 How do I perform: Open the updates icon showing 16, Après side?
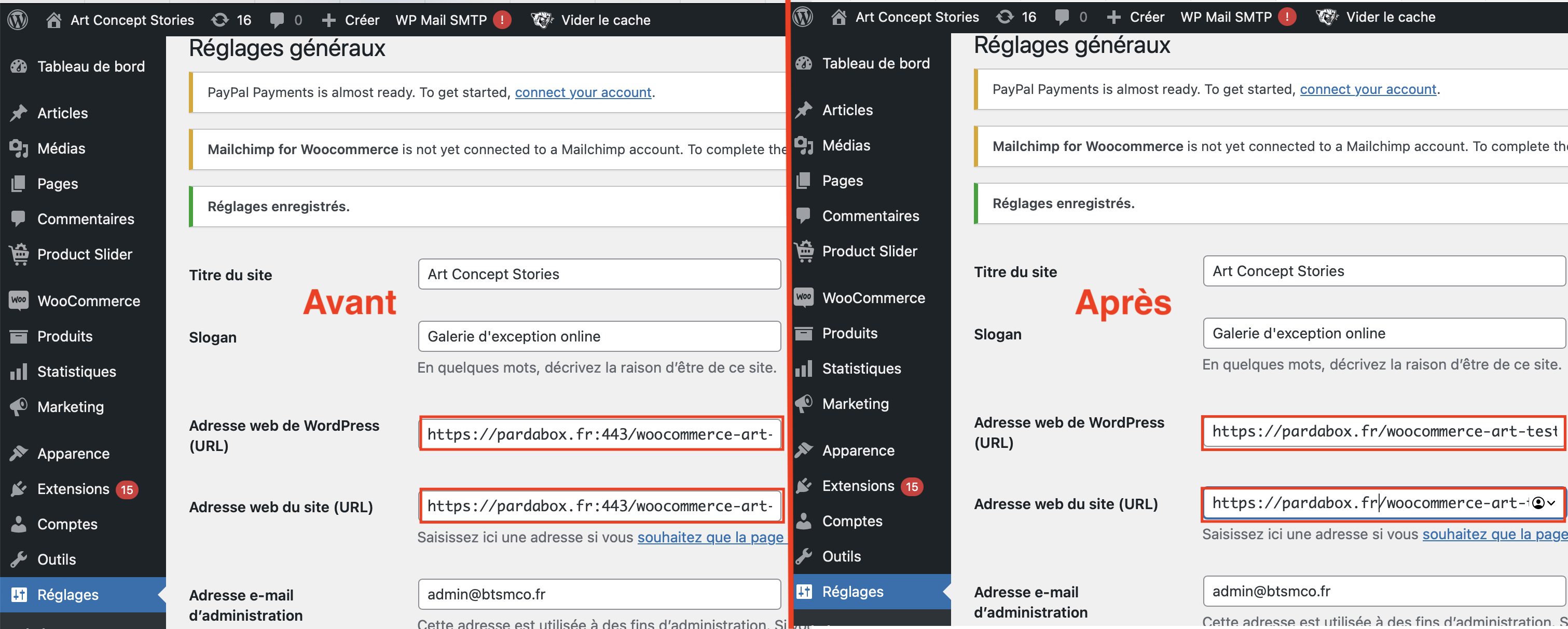(x=1005, y=17)
